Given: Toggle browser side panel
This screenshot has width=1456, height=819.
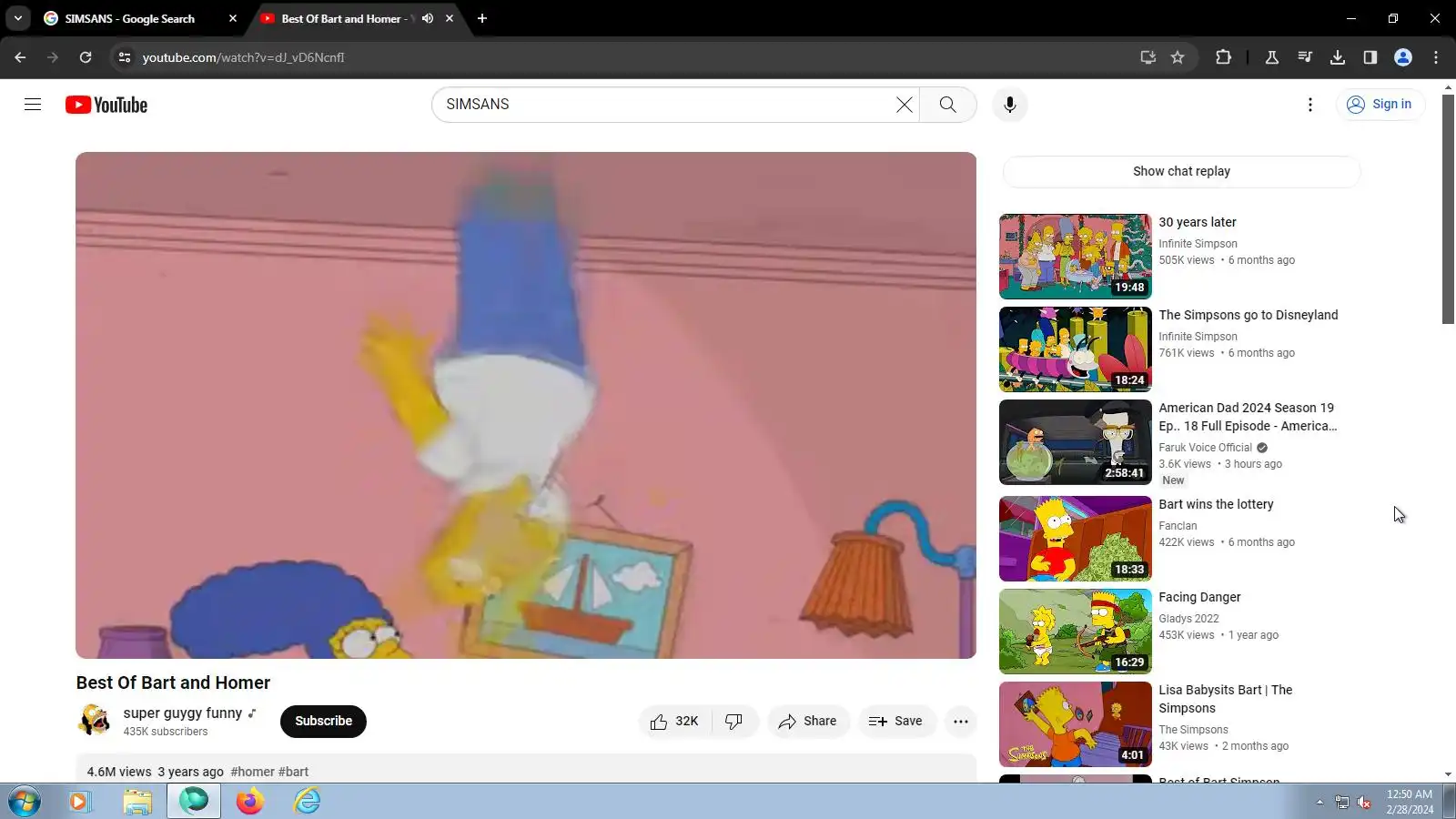Looking at the screenshot, I should coord(1370,57).
